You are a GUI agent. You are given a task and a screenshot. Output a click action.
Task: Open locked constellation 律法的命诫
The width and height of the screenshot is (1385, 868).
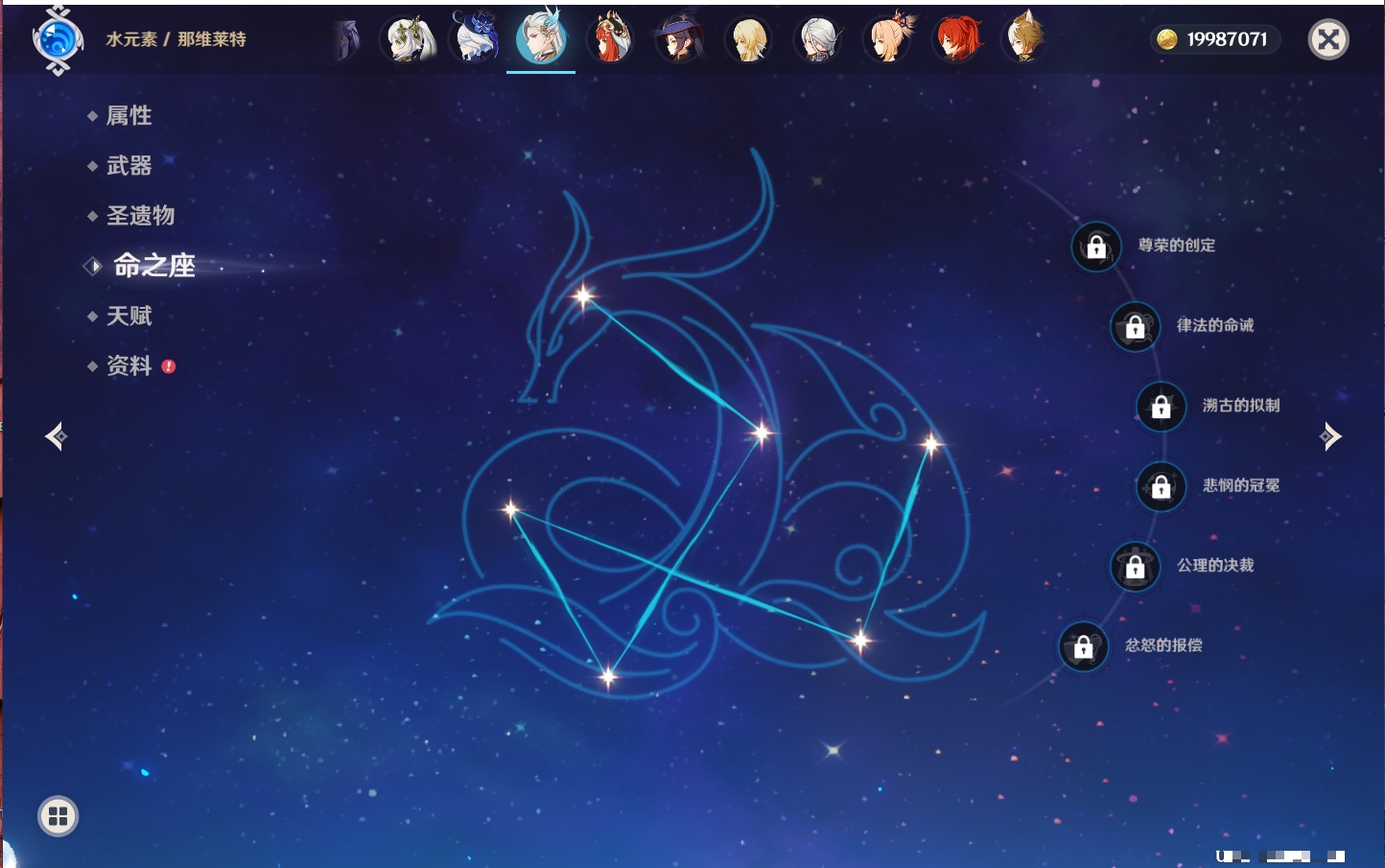point(1136,327)
